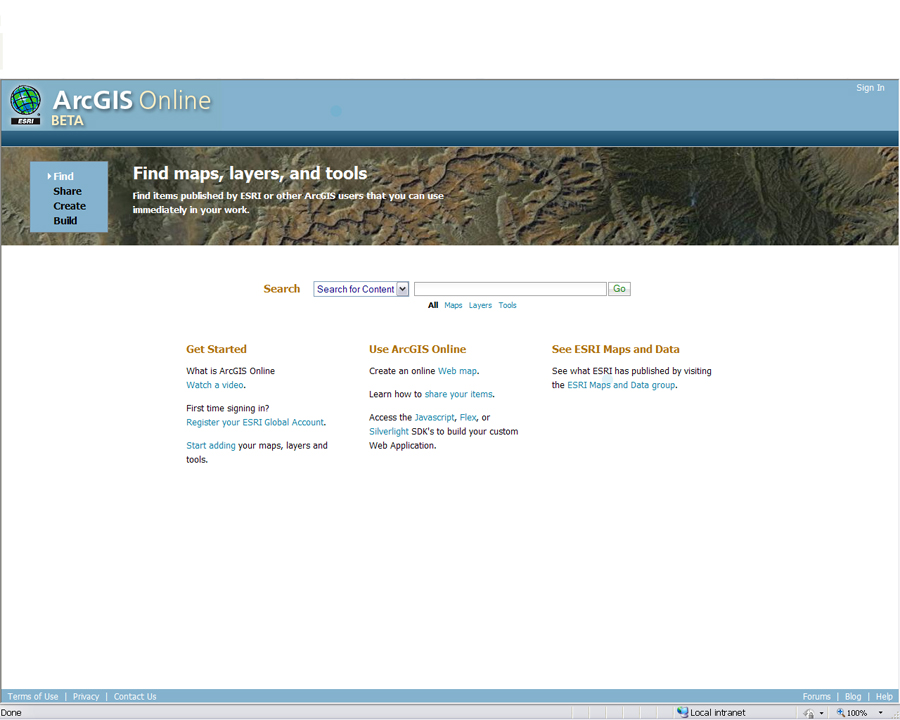Open the Blog footer link
Viewport: 900px width, 720px height.
point(853,696)
